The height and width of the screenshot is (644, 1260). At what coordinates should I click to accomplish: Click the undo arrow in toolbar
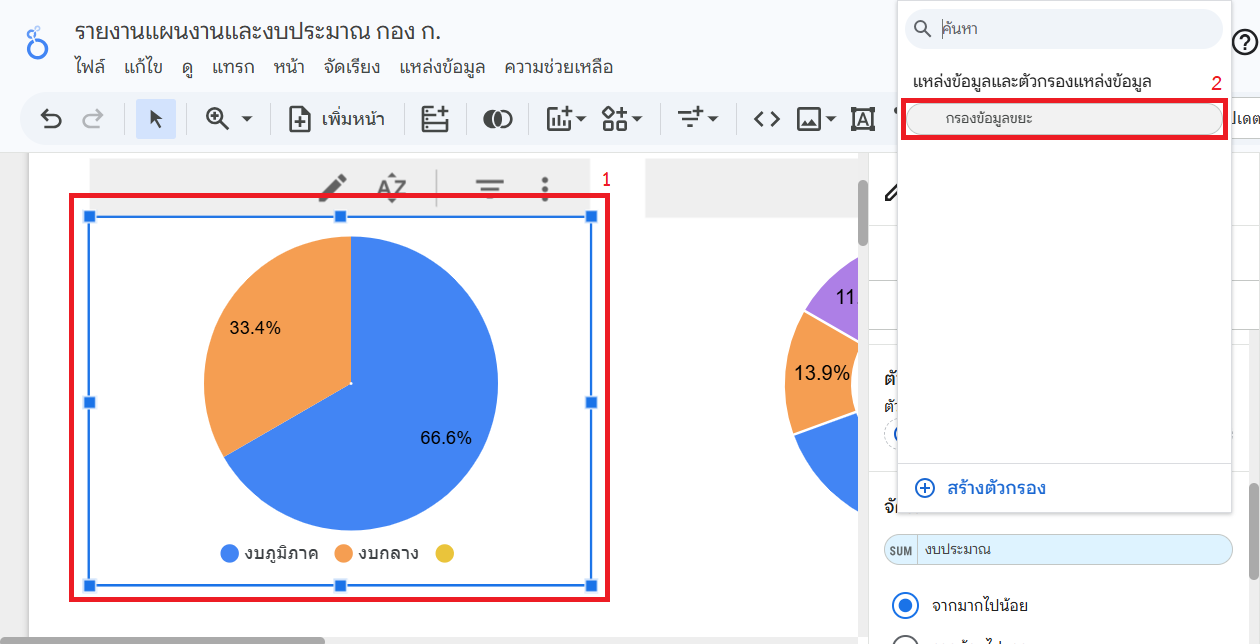(51, 119)
